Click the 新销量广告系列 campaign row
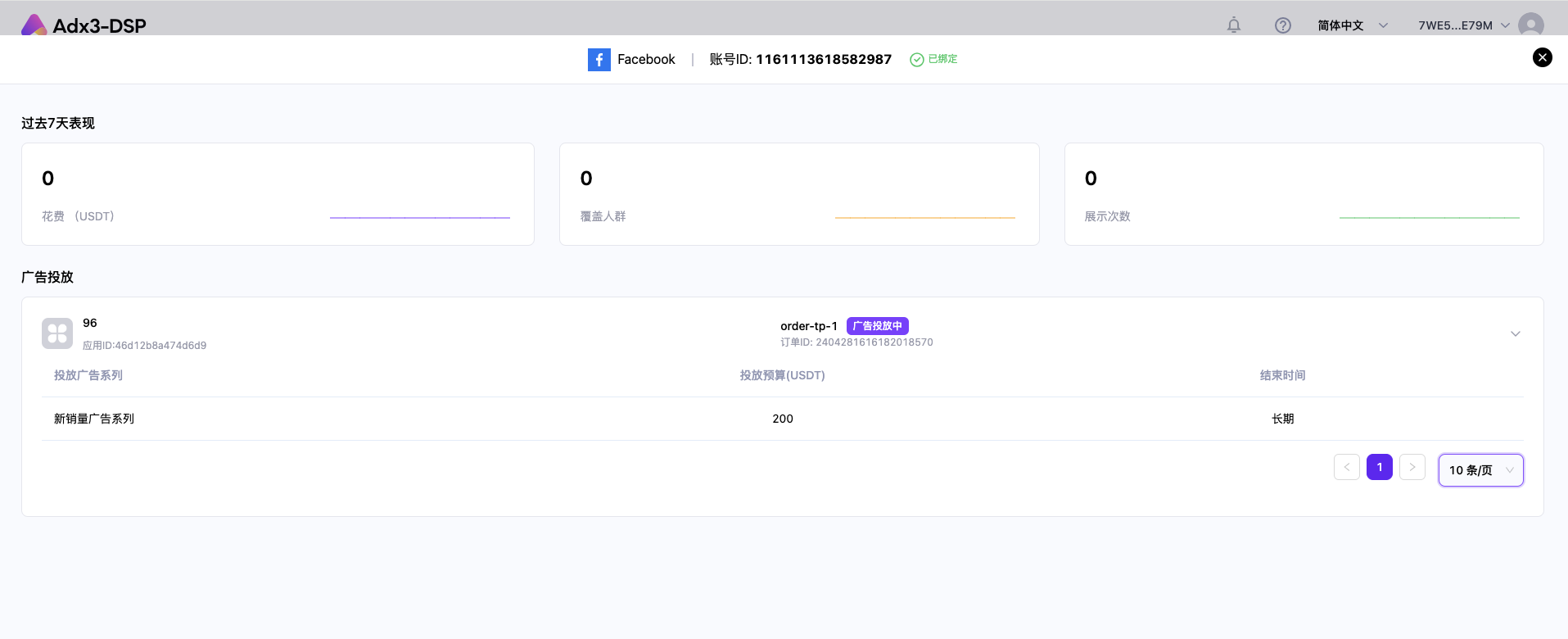Image resolution: width=1568 pixels, height=639 pixels. pyautogui.click(x=94, y=419)
